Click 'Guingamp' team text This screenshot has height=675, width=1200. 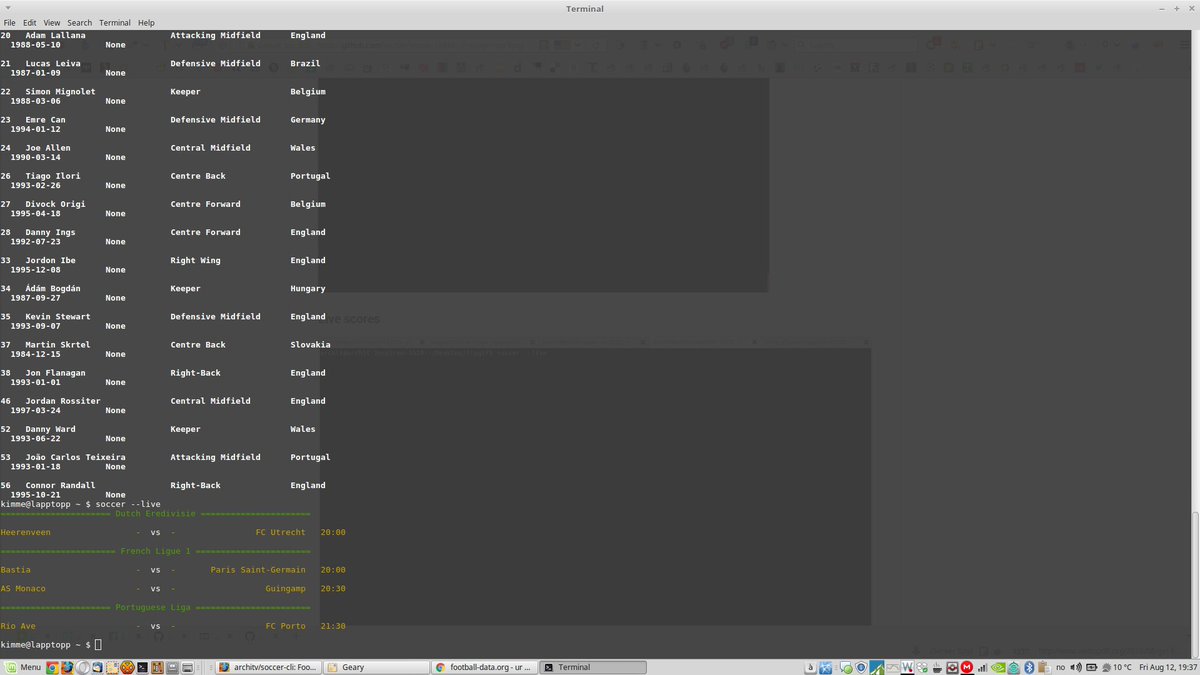286,588
